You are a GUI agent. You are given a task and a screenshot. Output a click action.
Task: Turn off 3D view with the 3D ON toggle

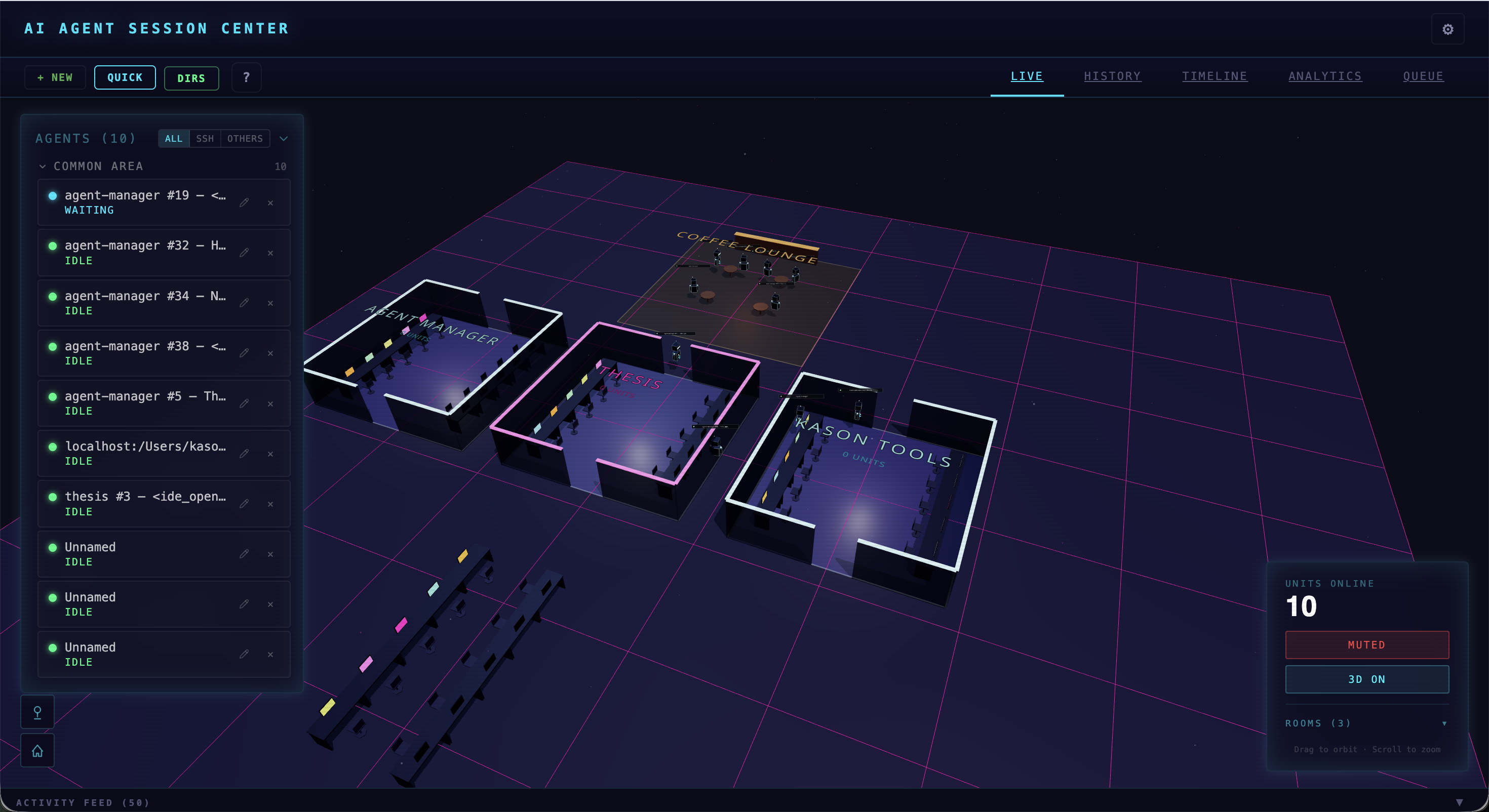1367,679
